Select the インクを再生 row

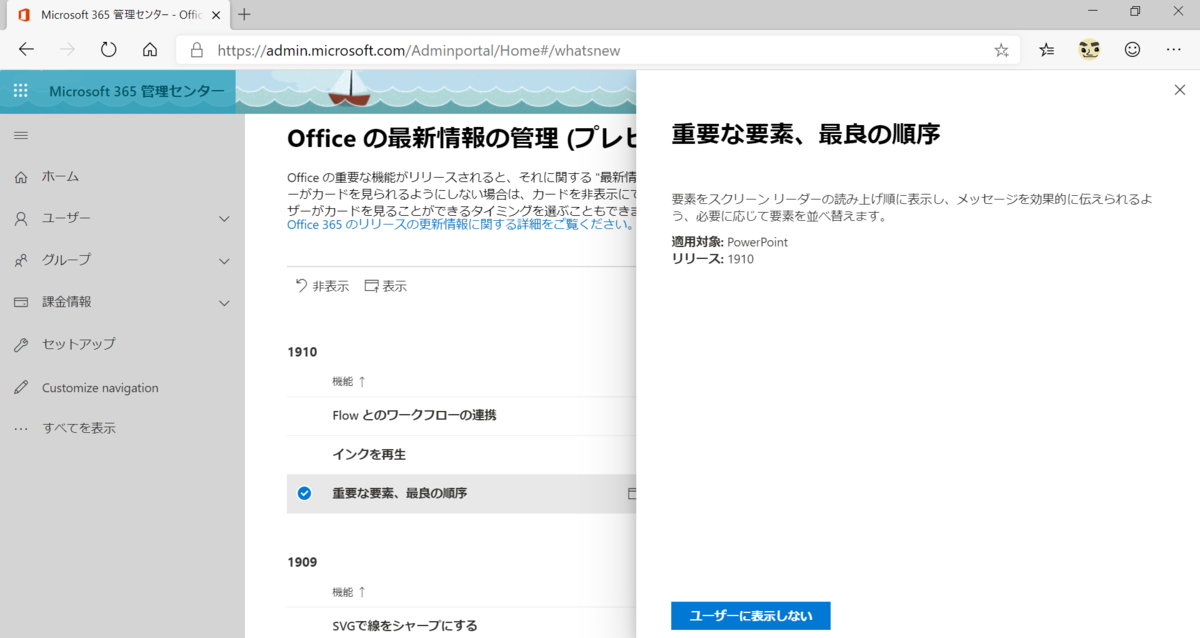click(x=461, y=454)
